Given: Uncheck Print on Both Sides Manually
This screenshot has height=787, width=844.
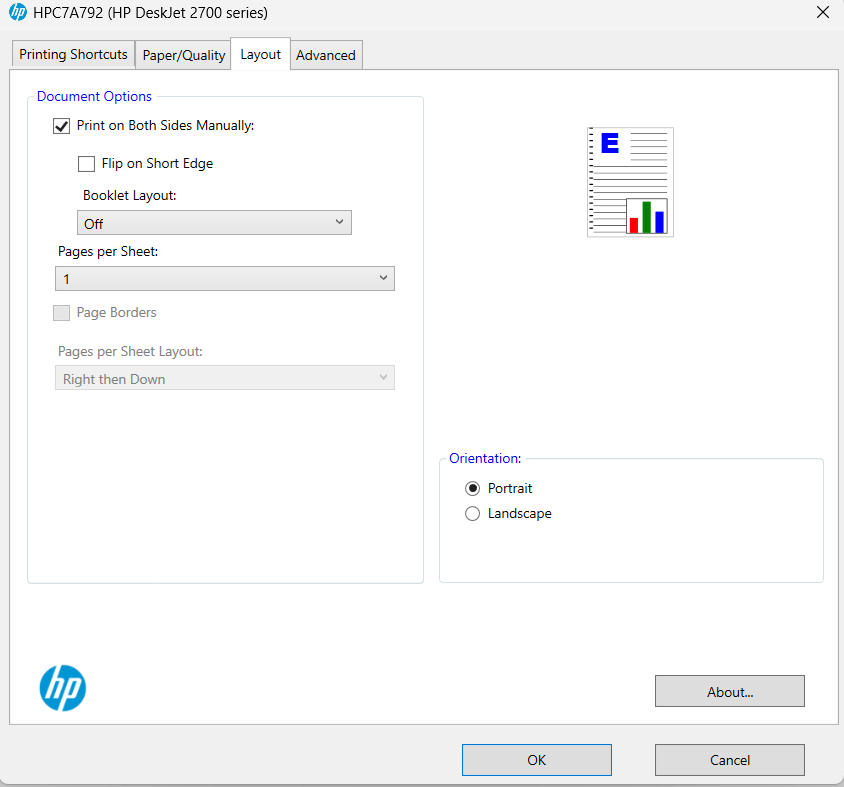Looking at the screenshot, I should tap(61, 126).
